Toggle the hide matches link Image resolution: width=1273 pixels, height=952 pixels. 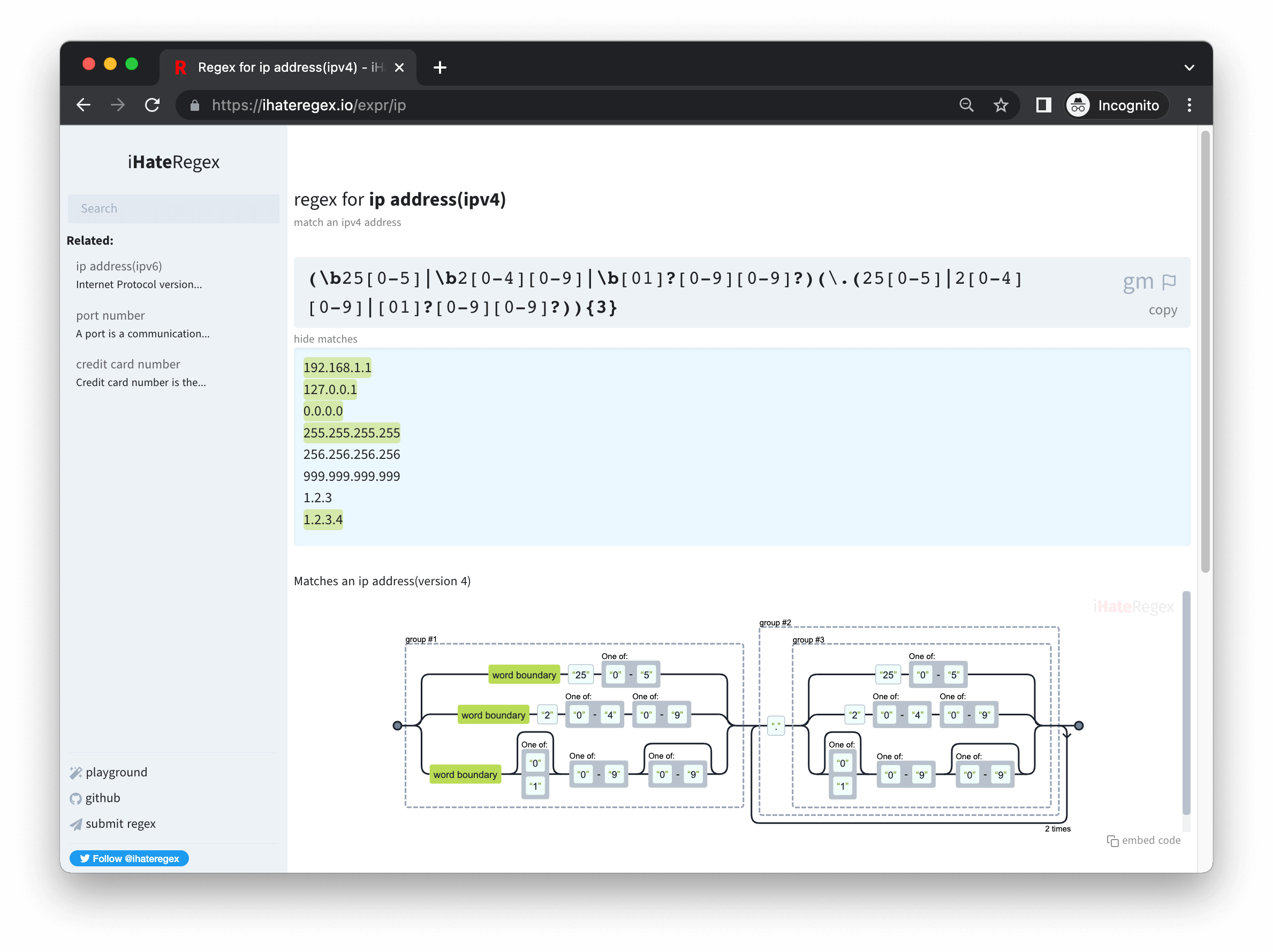[325, 339]
